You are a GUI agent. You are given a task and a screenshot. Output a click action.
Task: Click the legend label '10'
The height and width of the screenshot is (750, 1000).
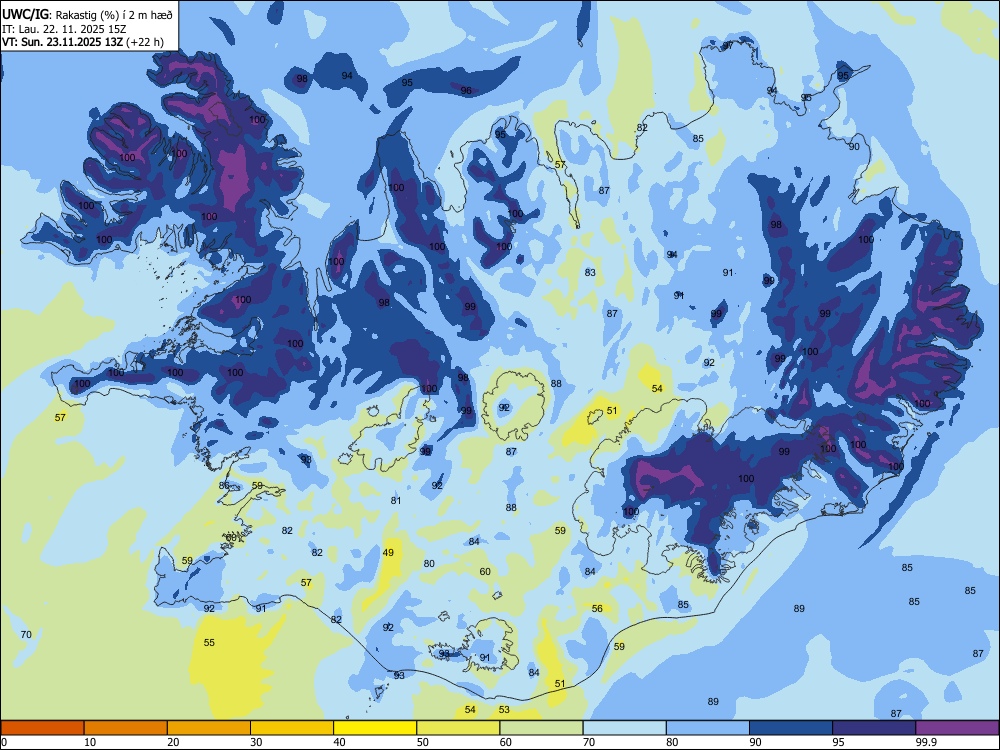(90, 742)
